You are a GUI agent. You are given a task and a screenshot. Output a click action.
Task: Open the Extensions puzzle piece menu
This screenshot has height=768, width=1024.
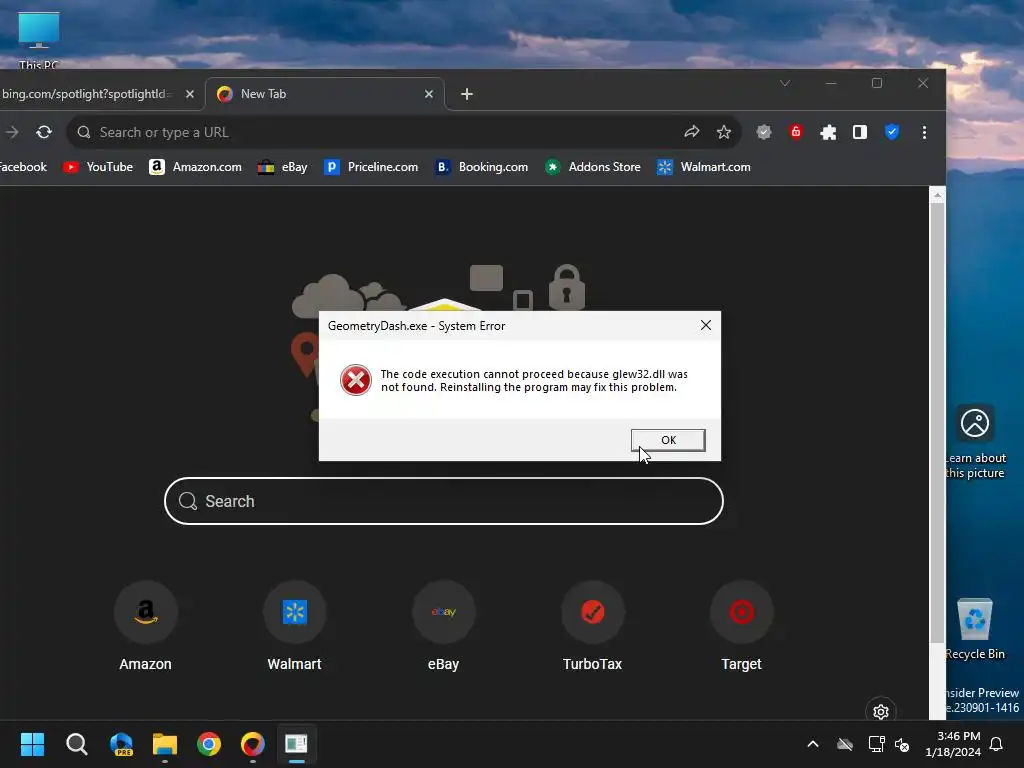pyautogui.click(x=828, y=133)
